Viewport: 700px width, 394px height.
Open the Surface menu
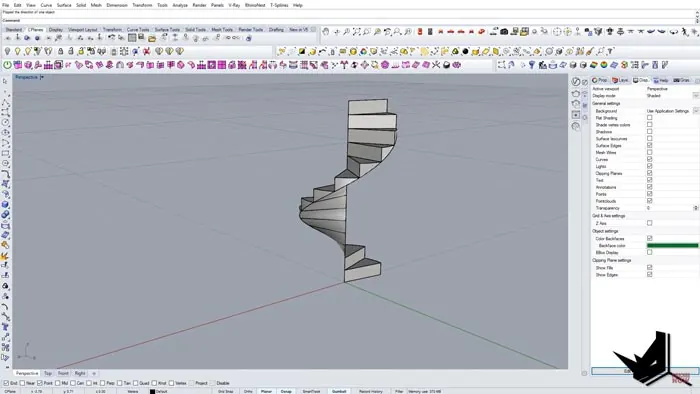point(64,5)
